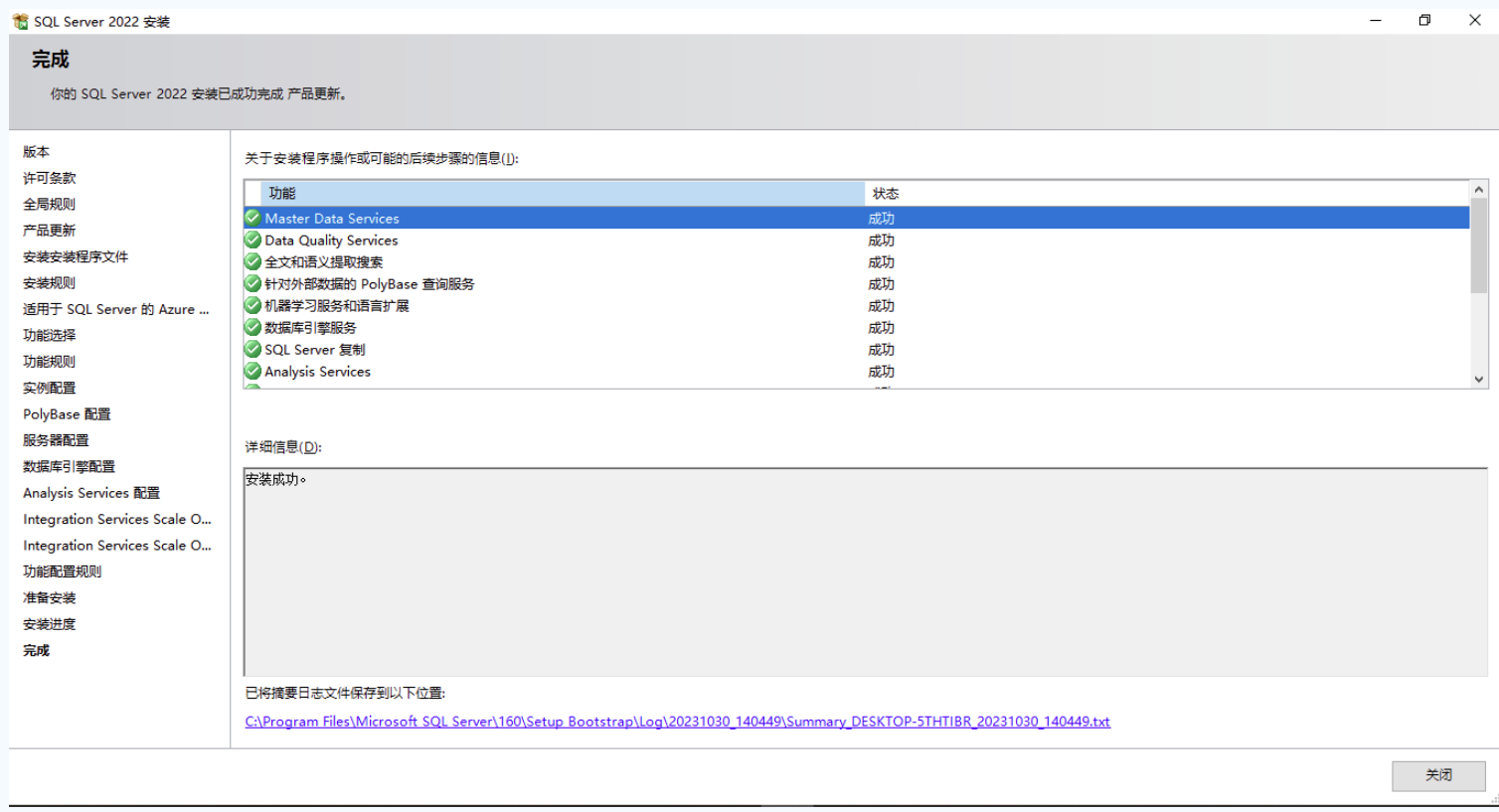Image resolution: width=1499 pixels, height=812 pixels.
Task: Click green check icon beside Master Data Services
Action: [x=253, y=218]
